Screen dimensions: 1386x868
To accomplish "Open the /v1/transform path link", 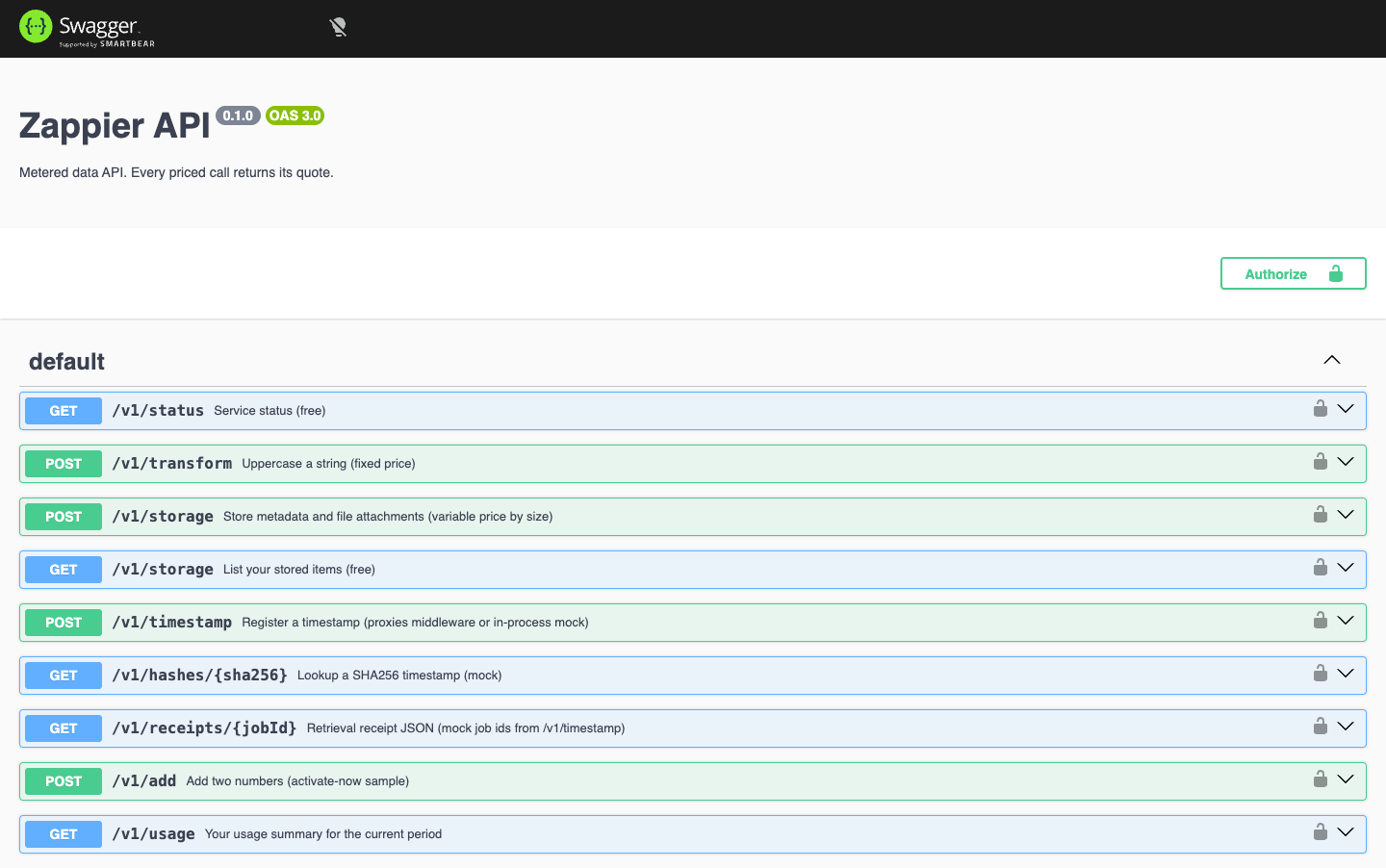I will click(x=172, y=464).
